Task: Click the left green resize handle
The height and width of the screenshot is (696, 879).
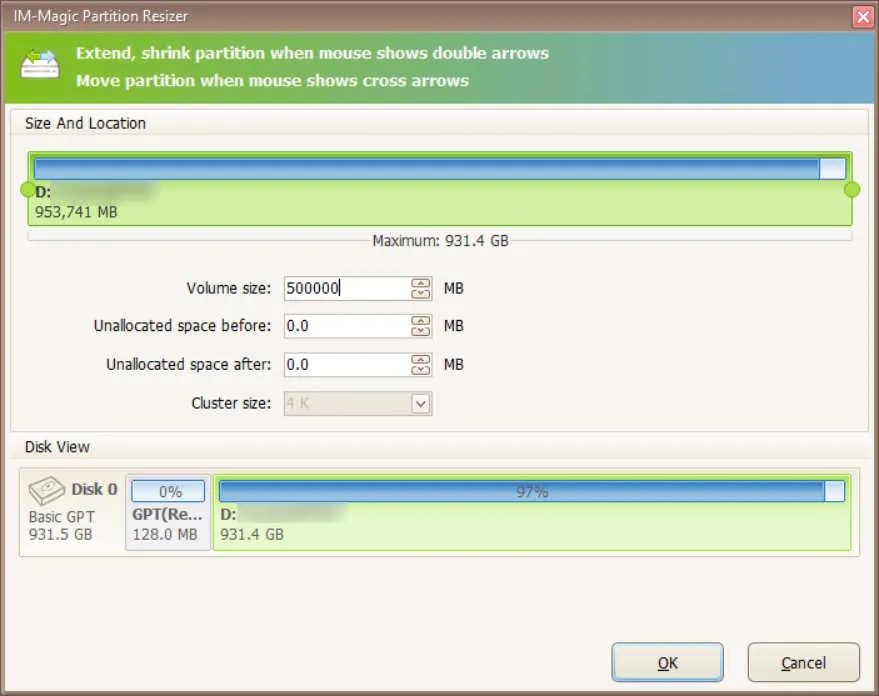Action: 27,188
